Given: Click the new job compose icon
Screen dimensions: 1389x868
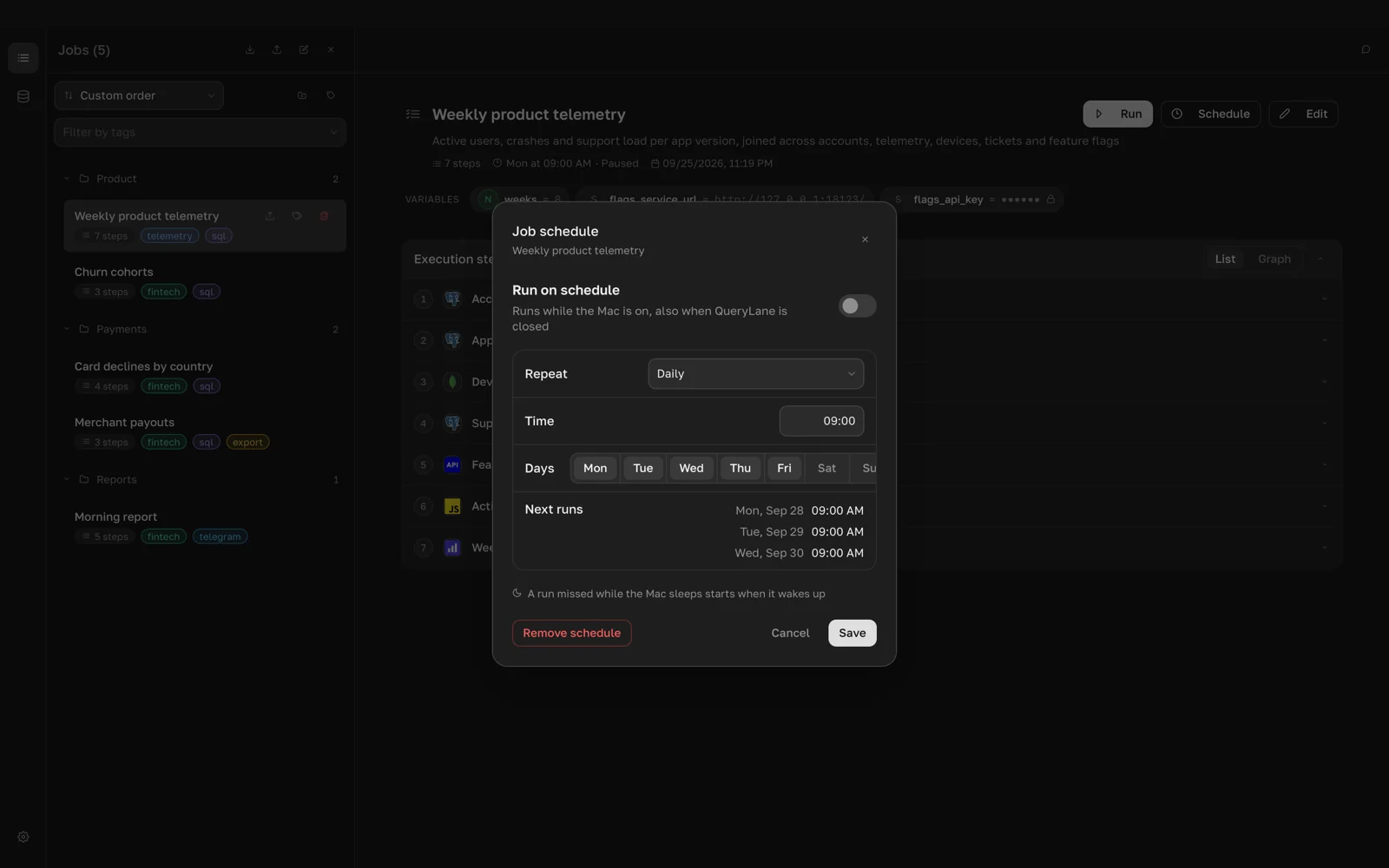Looking at the screenshot, I should 304,49.
